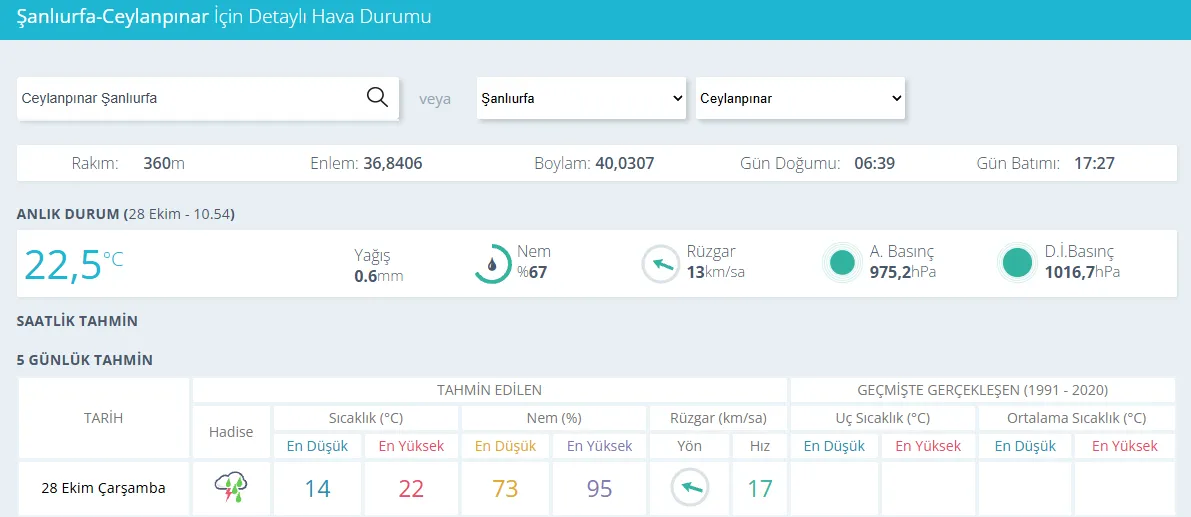Click the wind direction icon in forecast row
This screenshot has height=517, width=1191.
[689, 488]
